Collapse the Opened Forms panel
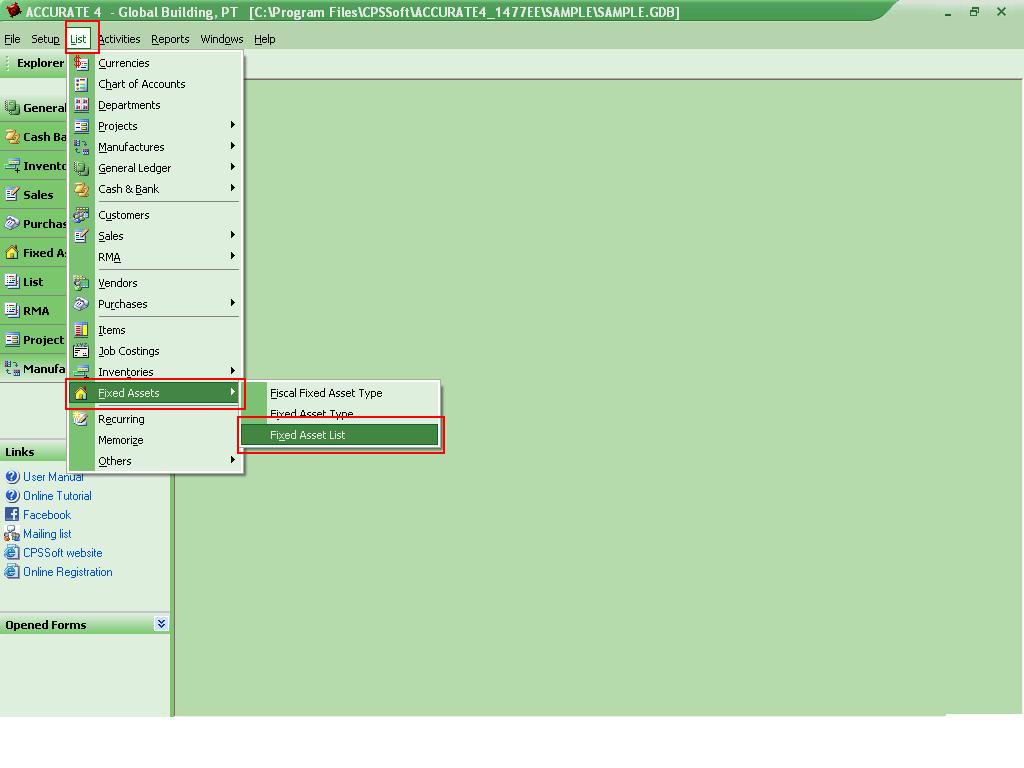 click(x=160, y=624)
